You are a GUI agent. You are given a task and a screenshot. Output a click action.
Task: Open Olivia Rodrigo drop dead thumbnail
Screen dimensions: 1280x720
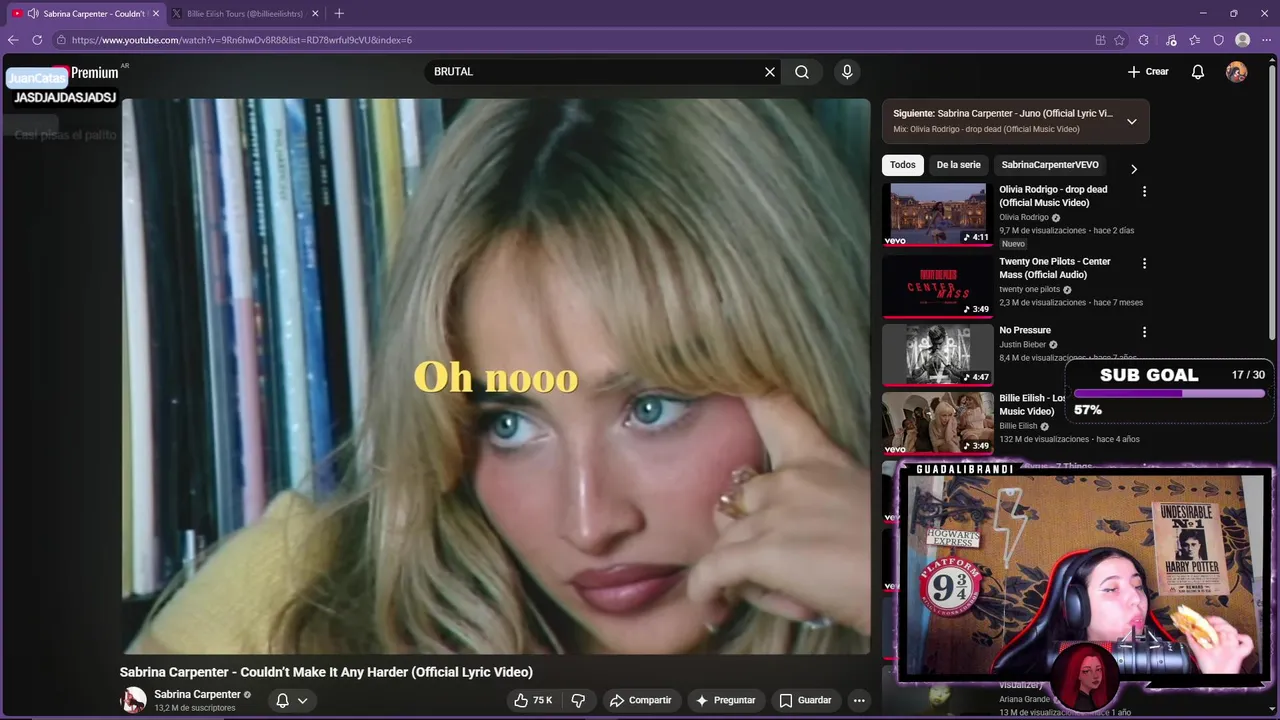[938, 214]
